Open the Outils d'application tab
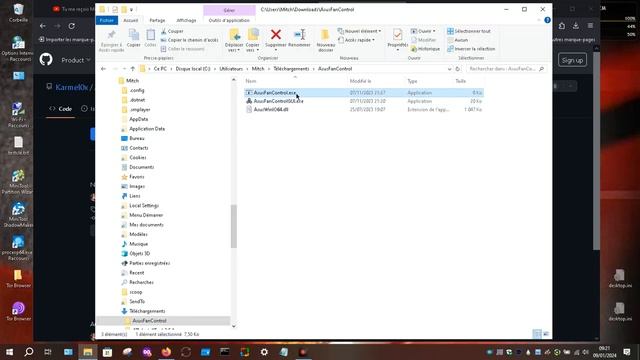This screenshot has width=640, height=360. [x=229, y=20]
